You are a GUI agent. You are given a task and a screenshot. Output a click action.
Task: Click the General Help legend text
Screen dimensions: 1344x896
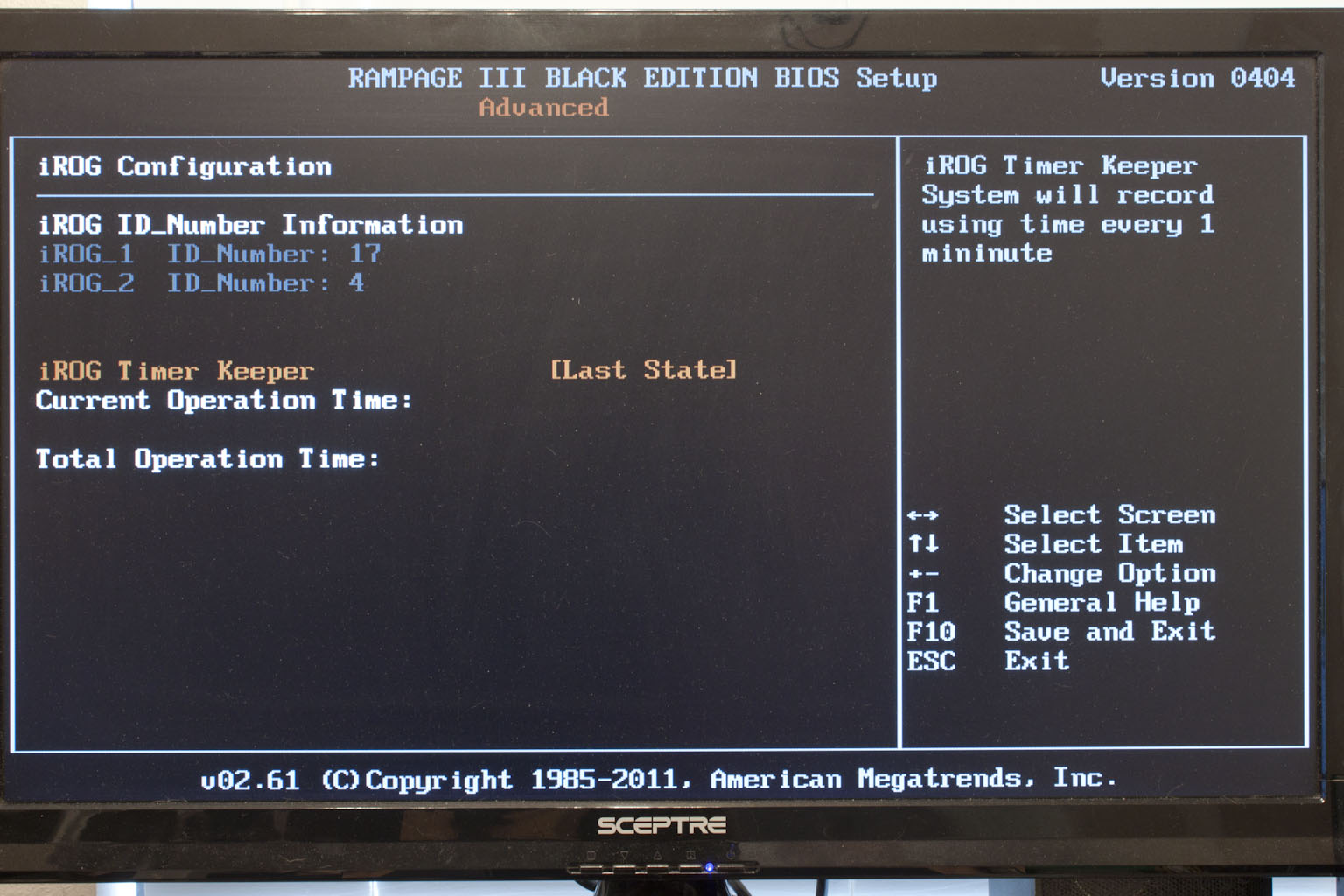point(1102,603)
